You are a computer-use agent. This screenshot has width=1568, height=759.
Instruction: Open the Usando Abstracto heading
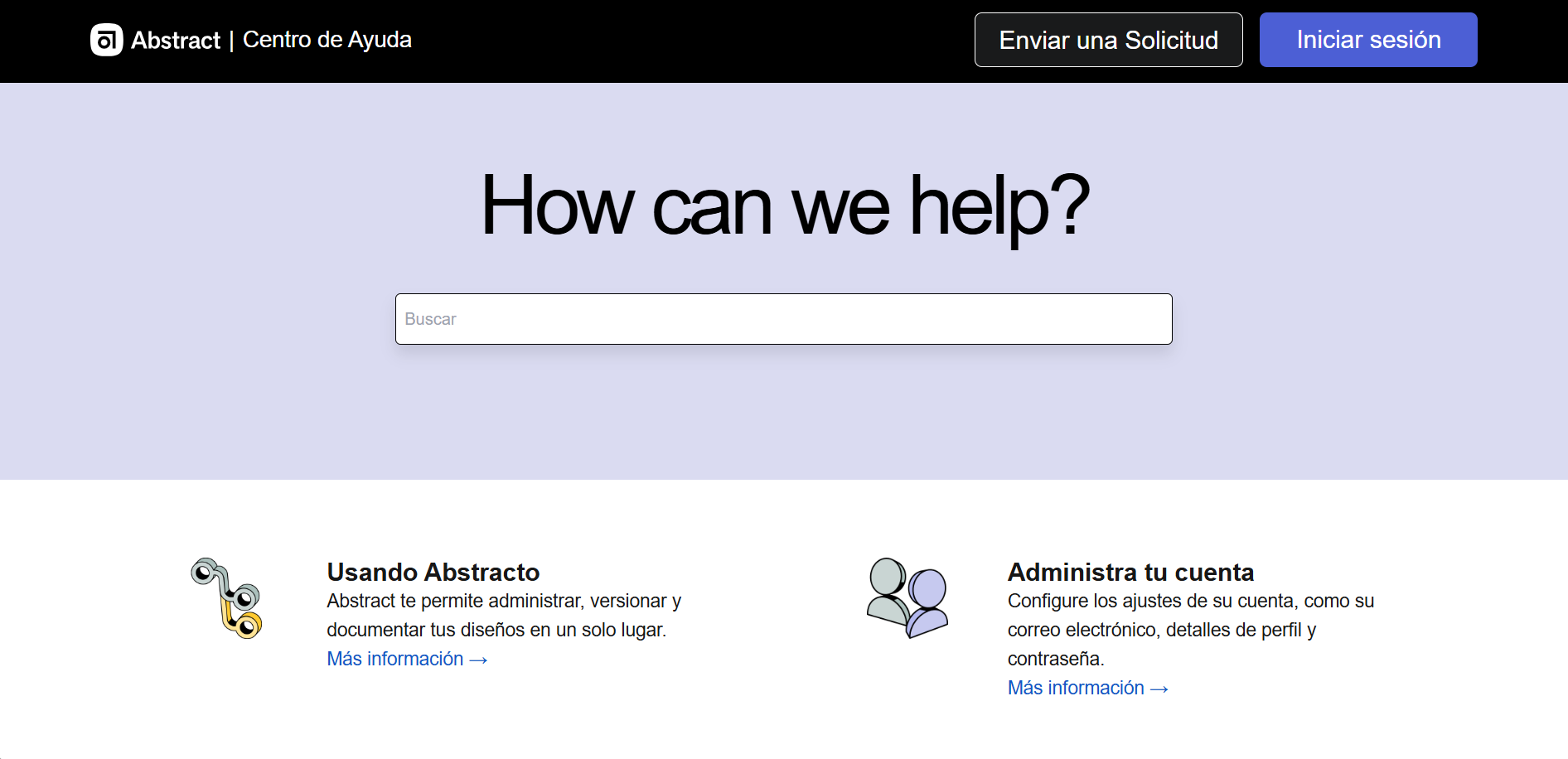[433, 572]
